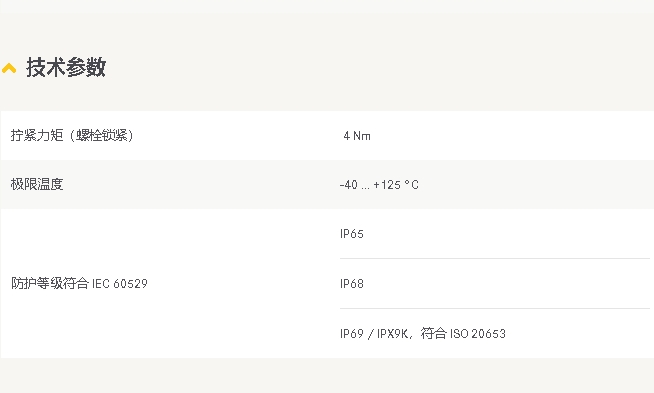Click 防护等级符合 IEC 60529 label
Viewport: 654px width, 393px height.
[x=79, y=284]
